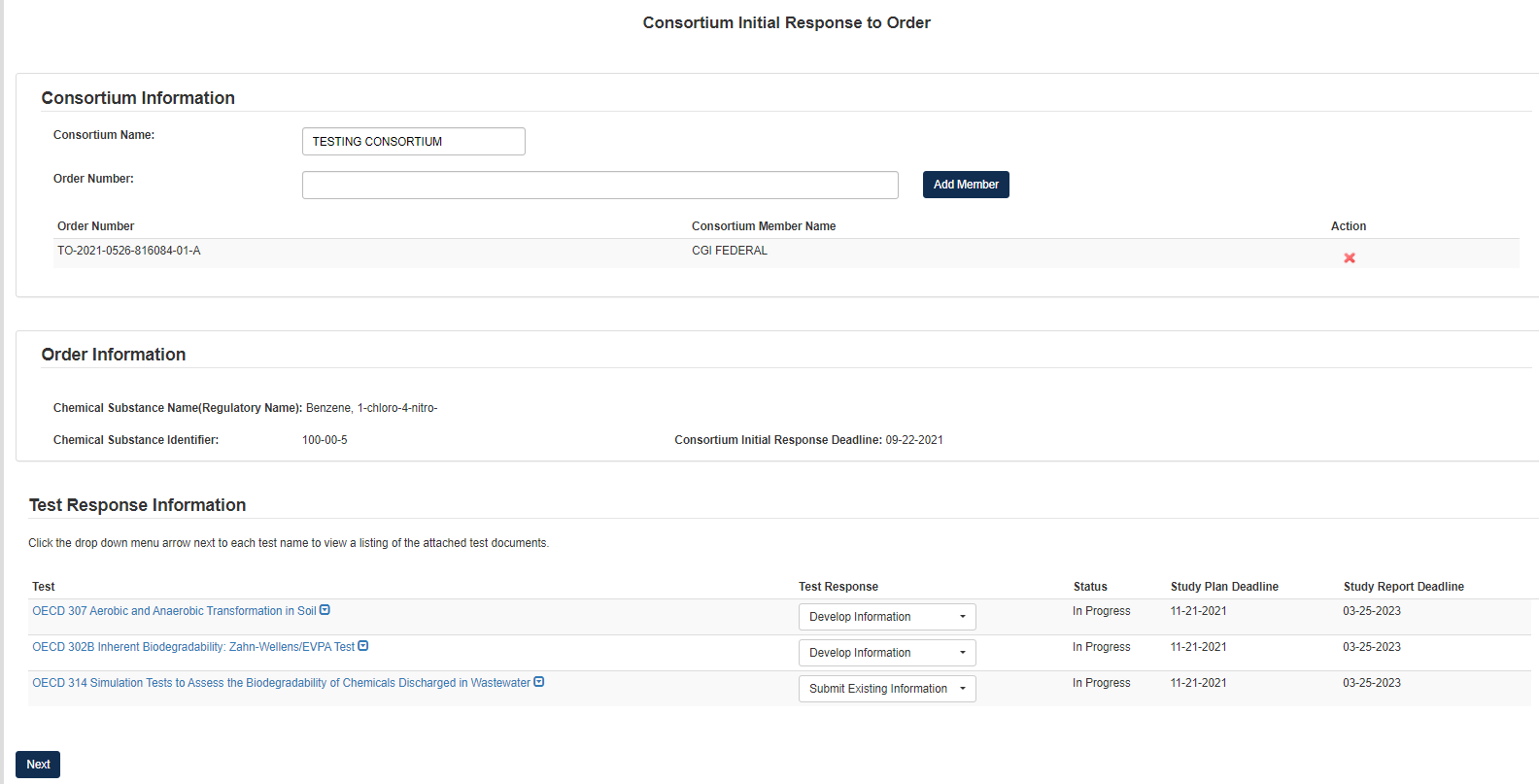The height and width of the screenshot is (784, 1539).
Task: Open Test Response dropdown for OECD 307
Action: coord(886,617)
